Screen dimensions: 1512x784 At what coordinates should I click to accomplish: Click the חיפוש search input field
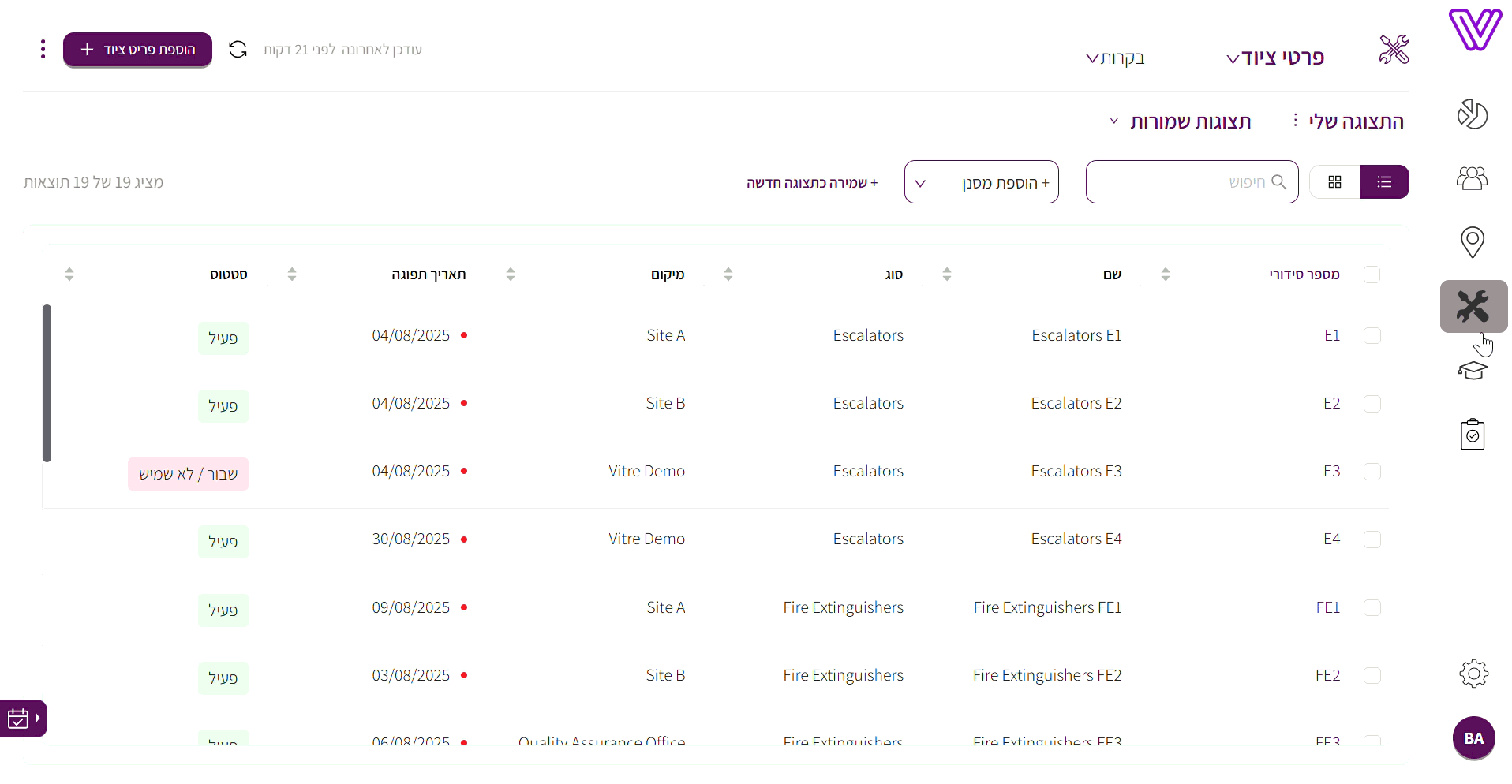(x=1192, y=182)
